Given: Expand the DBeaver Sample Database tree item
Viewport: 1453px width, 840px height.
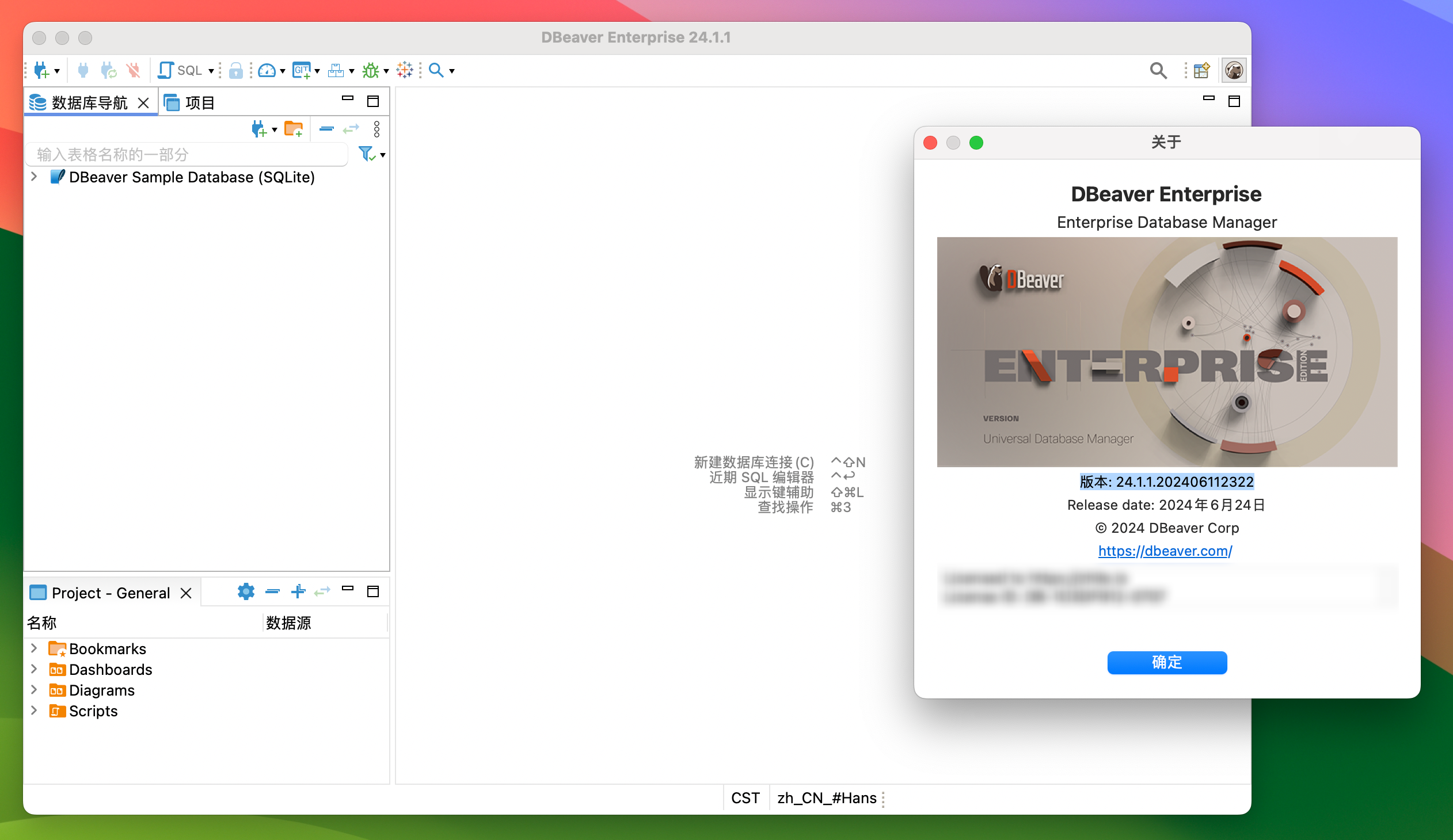Looking at the screenshot, I should [x=36, y=177].
